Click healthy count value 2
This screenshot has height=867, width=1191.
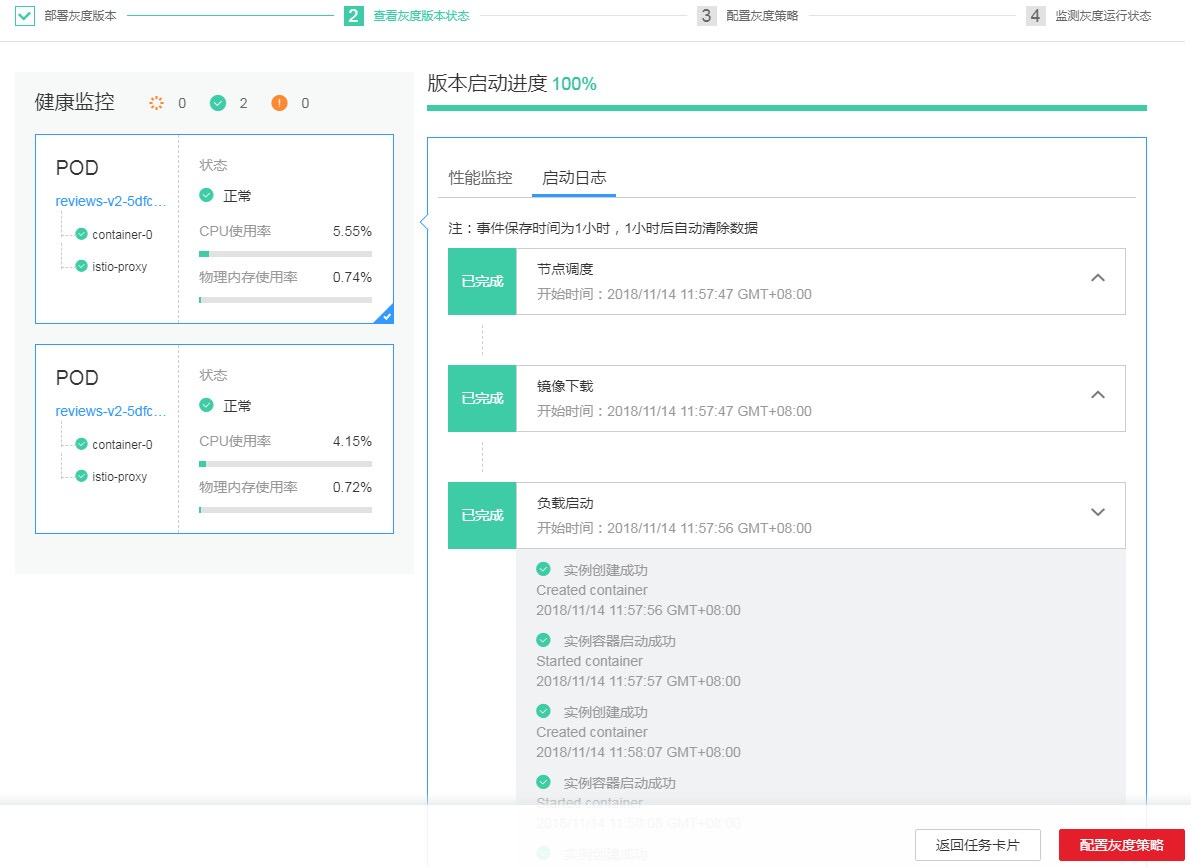243,103
